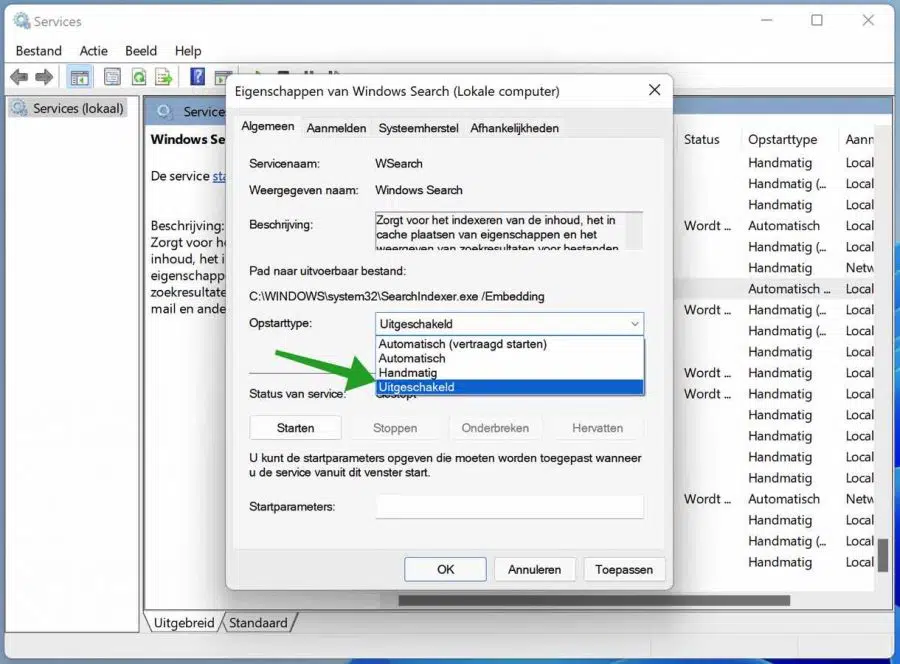Click the OK button
This screenshot has width=900, height=664.
(445, 569)
